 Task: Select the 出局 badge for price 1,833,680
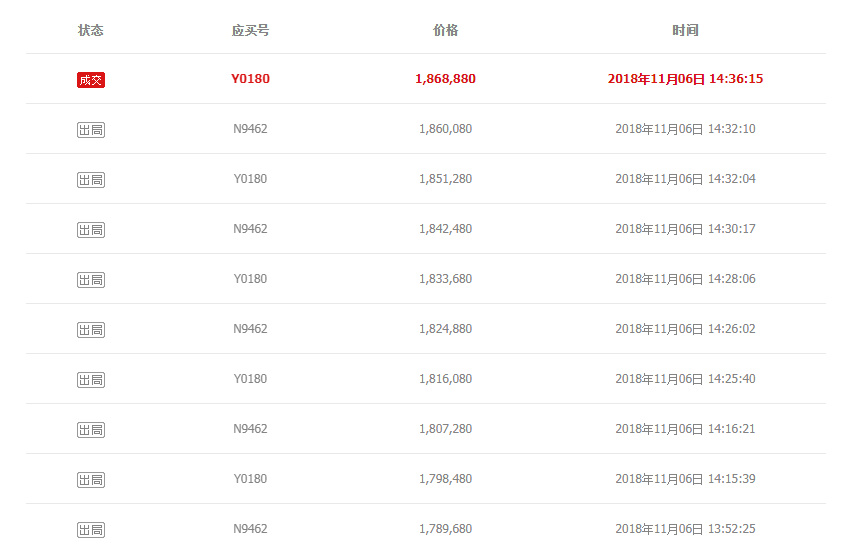pos(91,280)
